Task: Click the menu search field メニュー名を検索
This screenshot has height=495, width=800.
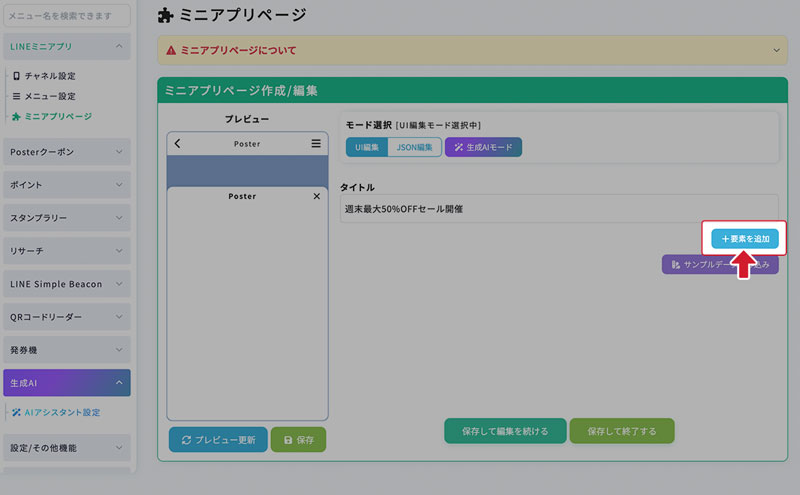Action: [x=67, y=16]
